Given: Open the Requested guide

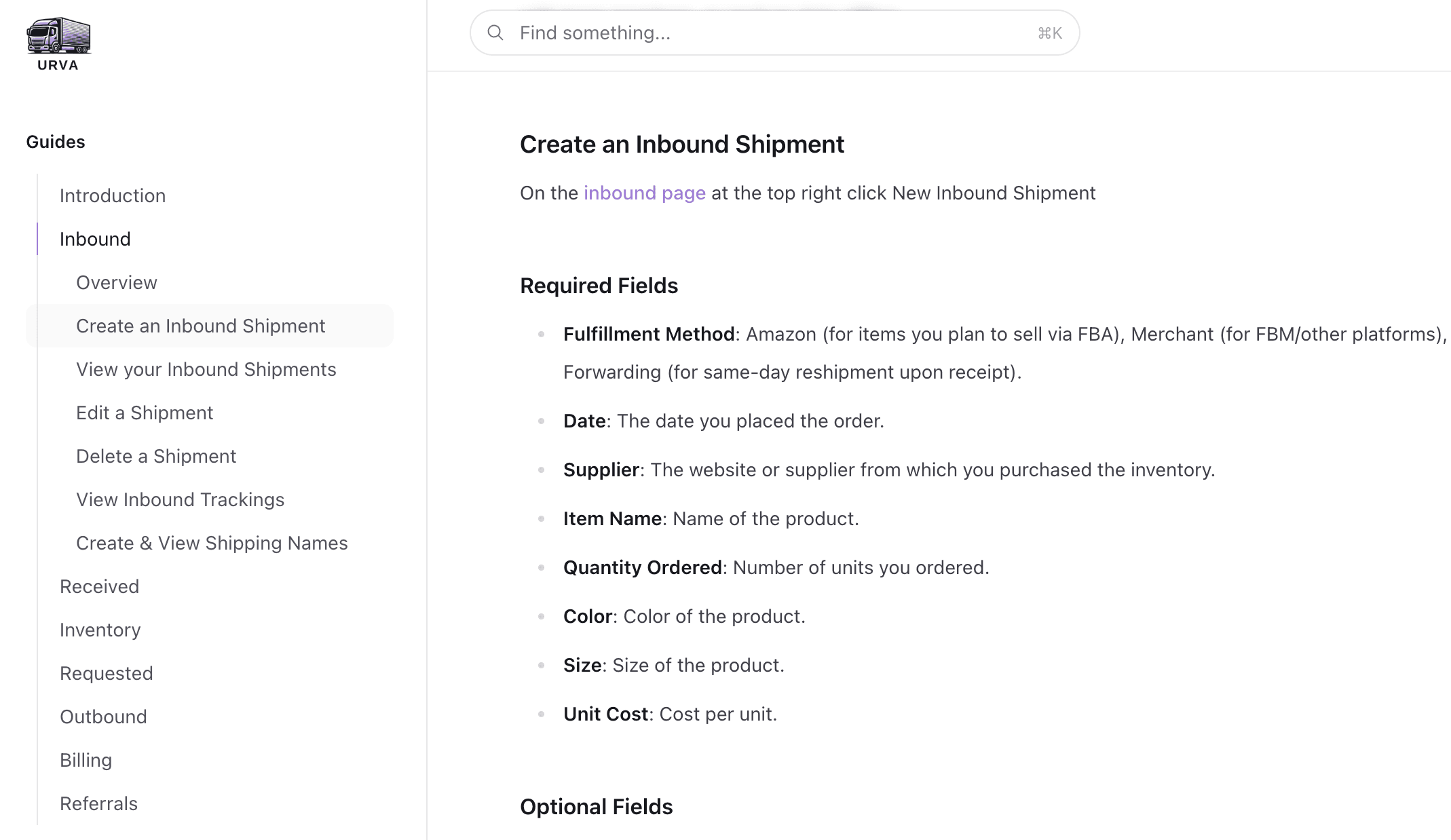Looking at the screenshot, I should pos(107,673).
